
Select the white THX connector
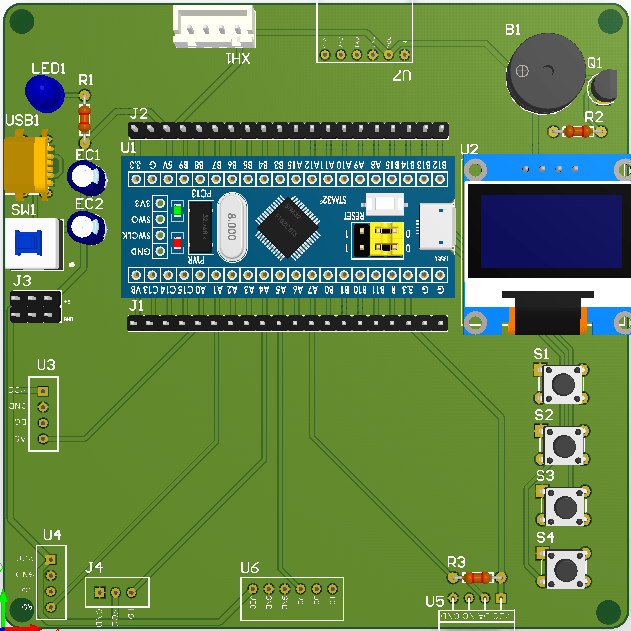pyautogui.click(x=214, y=27)
